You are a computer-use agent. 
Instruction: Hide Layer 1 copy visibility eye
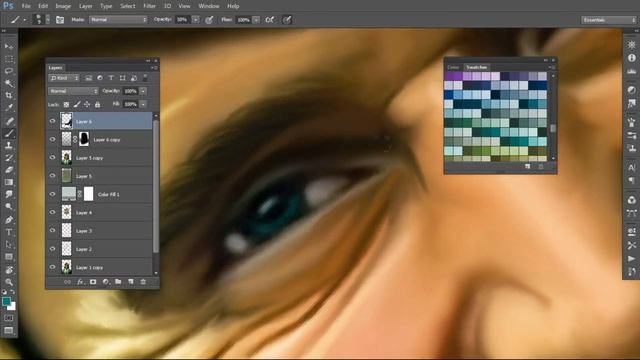[53, 267]
